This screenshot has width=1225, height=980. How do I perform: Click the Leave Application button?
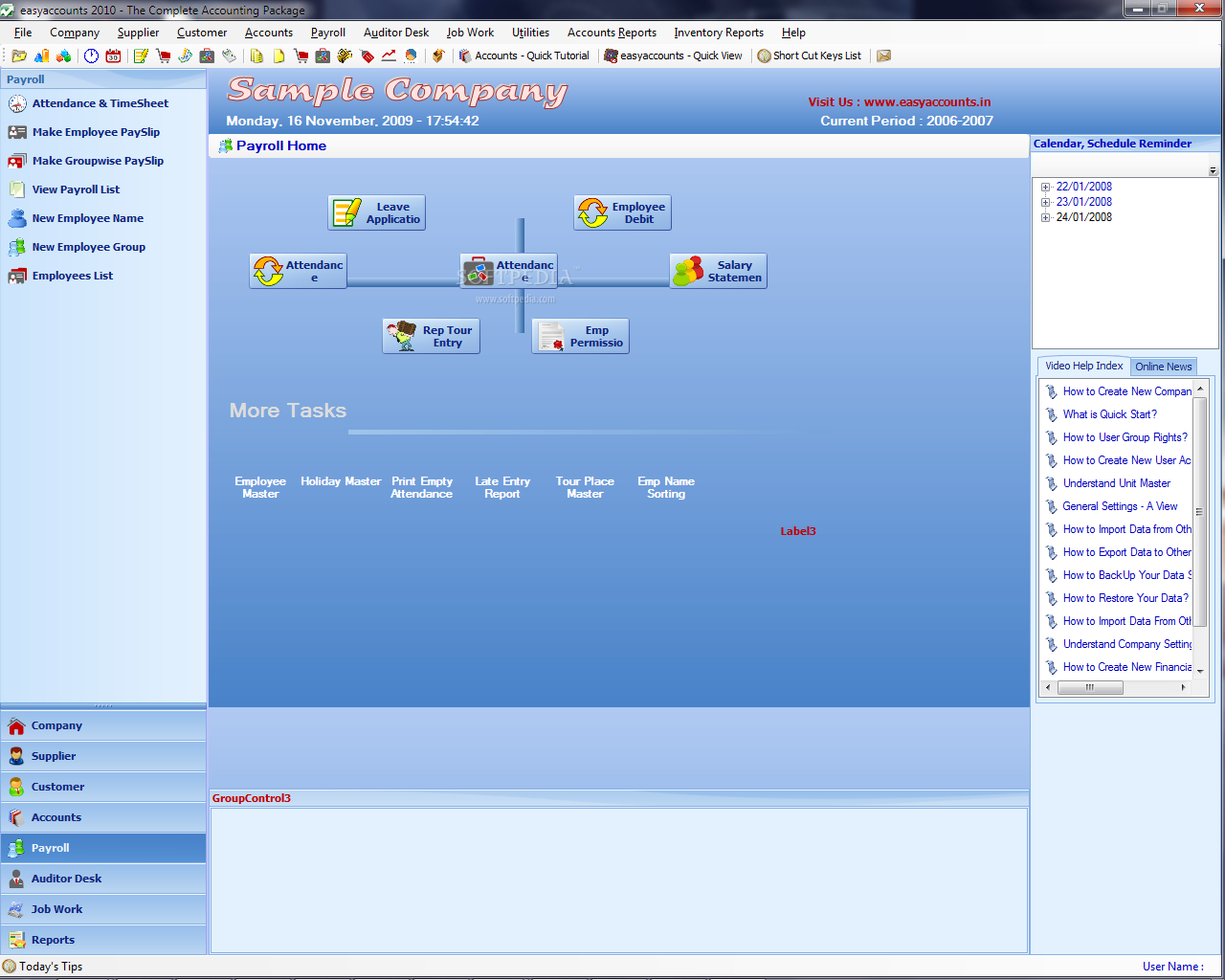[x=376, y=212]
